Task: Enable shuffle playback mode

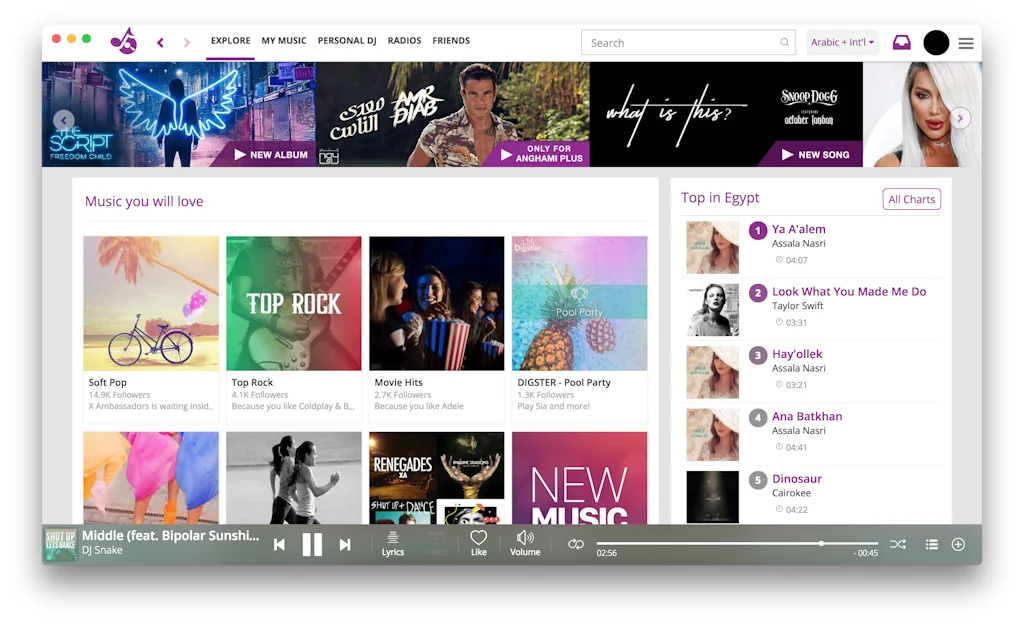Action: [x=897, y=544]
